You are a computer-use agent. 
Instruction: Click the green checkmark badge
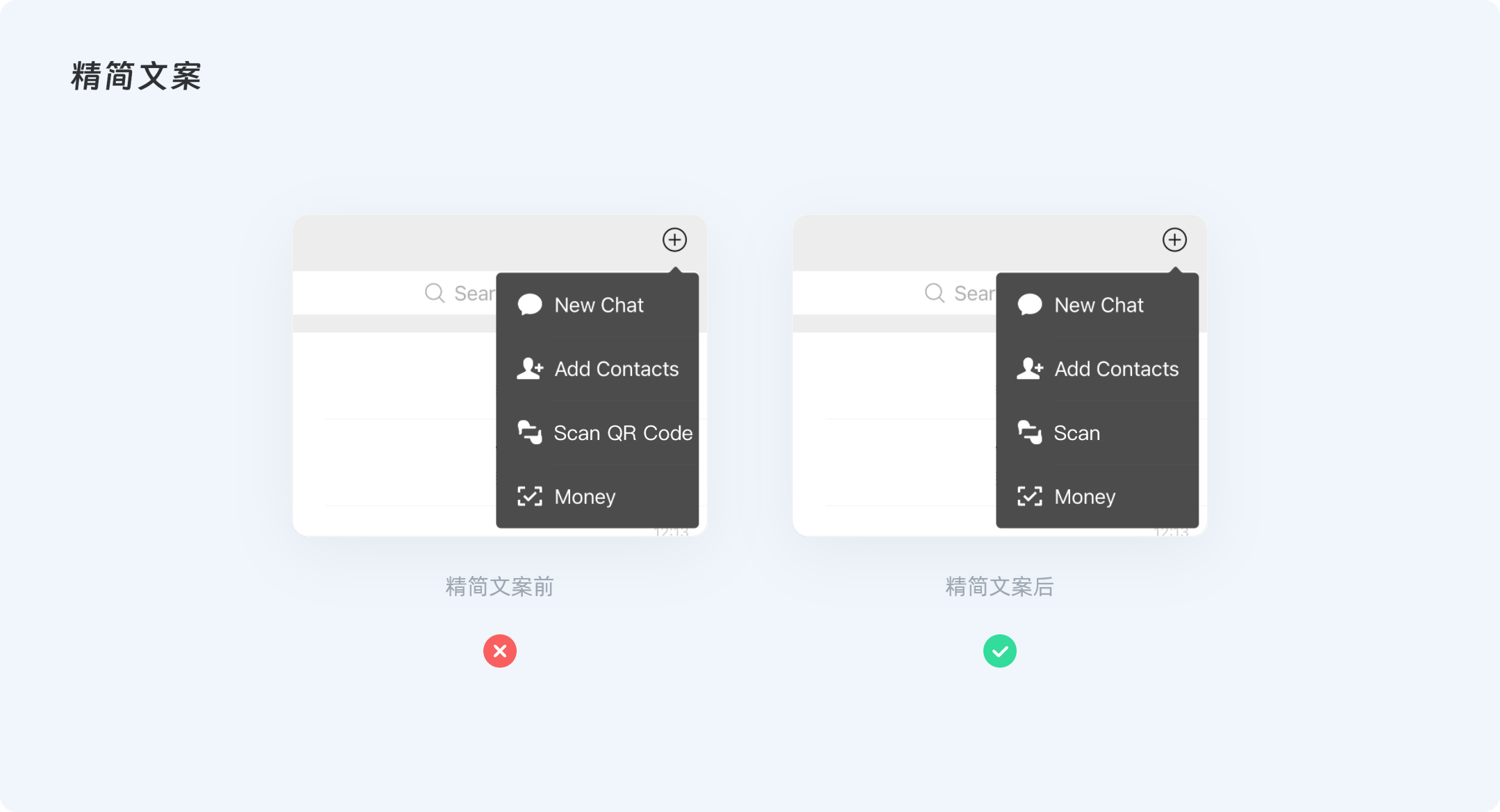tap(1000, 651)
